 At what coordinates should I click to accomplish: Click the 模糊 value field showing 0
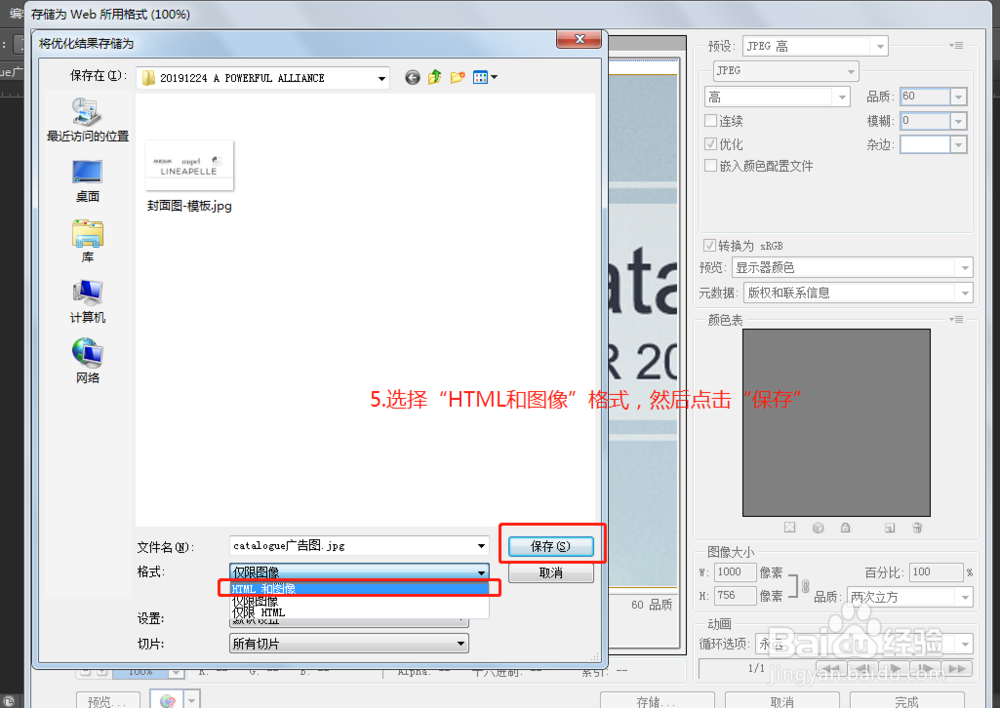(x=925, y=121)
